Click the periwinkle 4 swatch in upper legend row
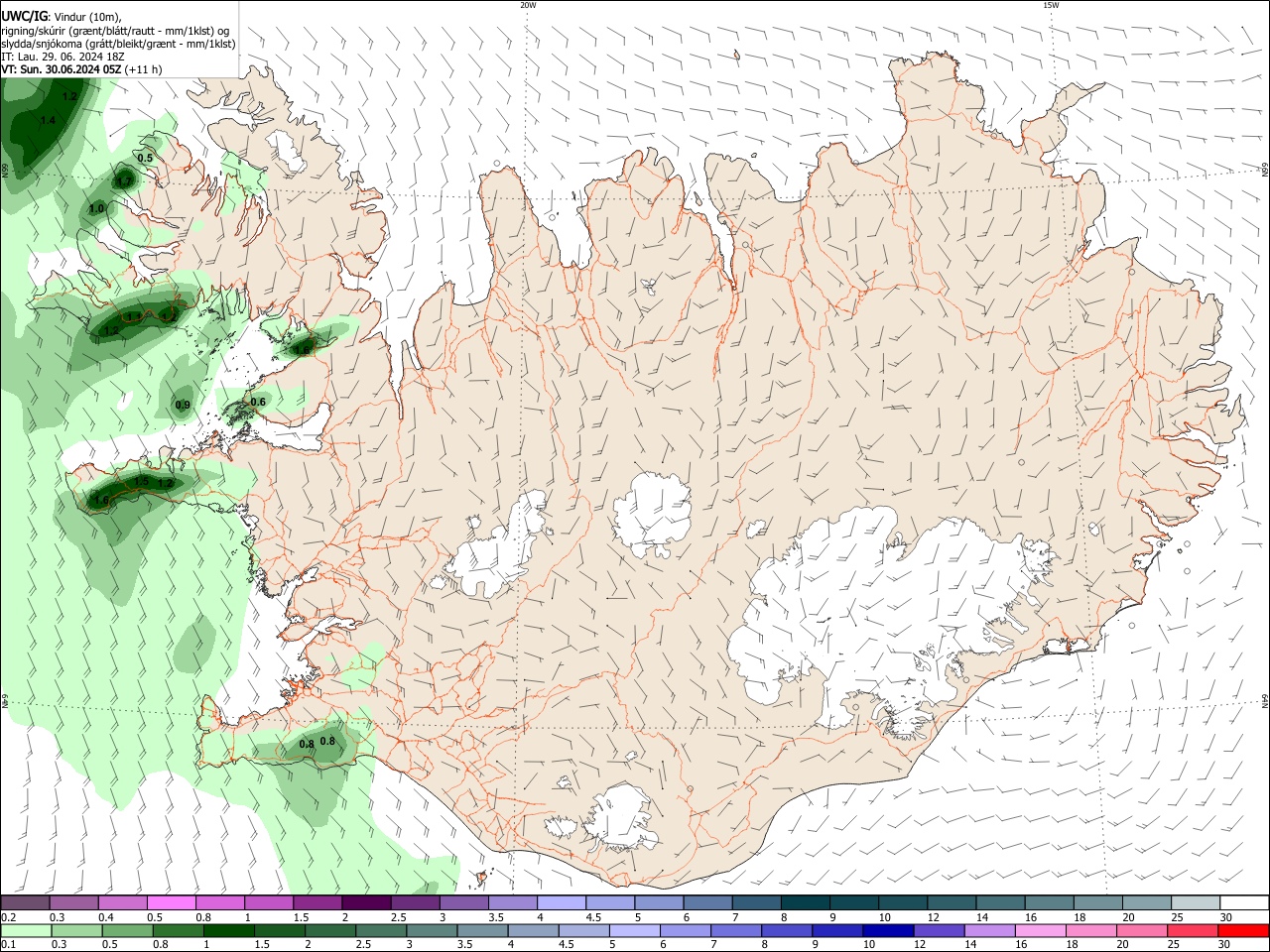The height and width of the screenshot is (952, 1270). 562,903
